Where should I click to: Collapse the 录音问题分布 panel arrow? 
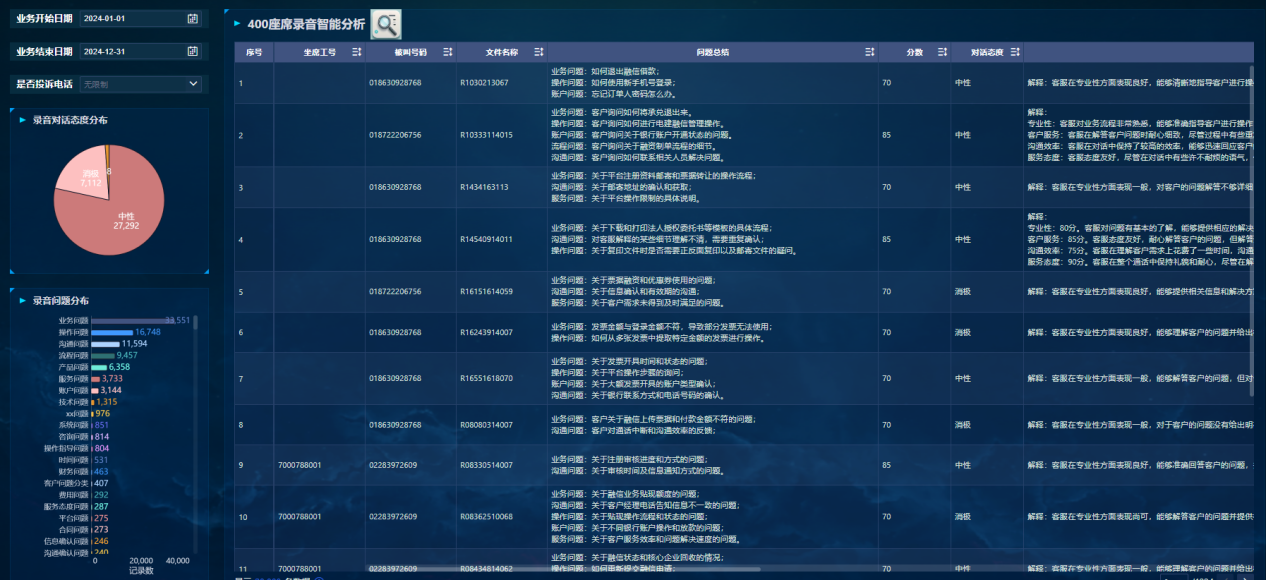[21, 300]
